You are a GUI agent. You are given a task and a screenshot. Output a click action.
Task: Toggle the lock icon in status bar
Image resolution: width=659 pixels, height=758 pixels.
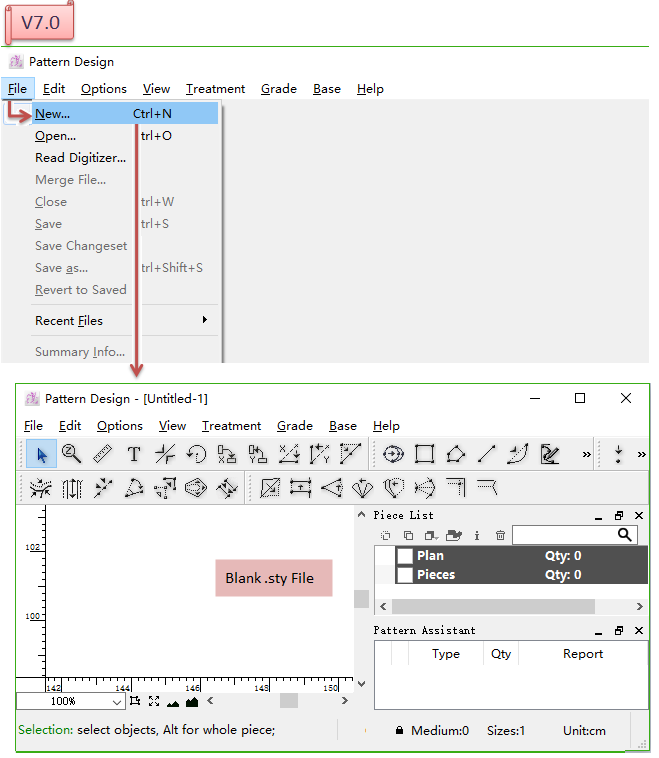[399, 731]
